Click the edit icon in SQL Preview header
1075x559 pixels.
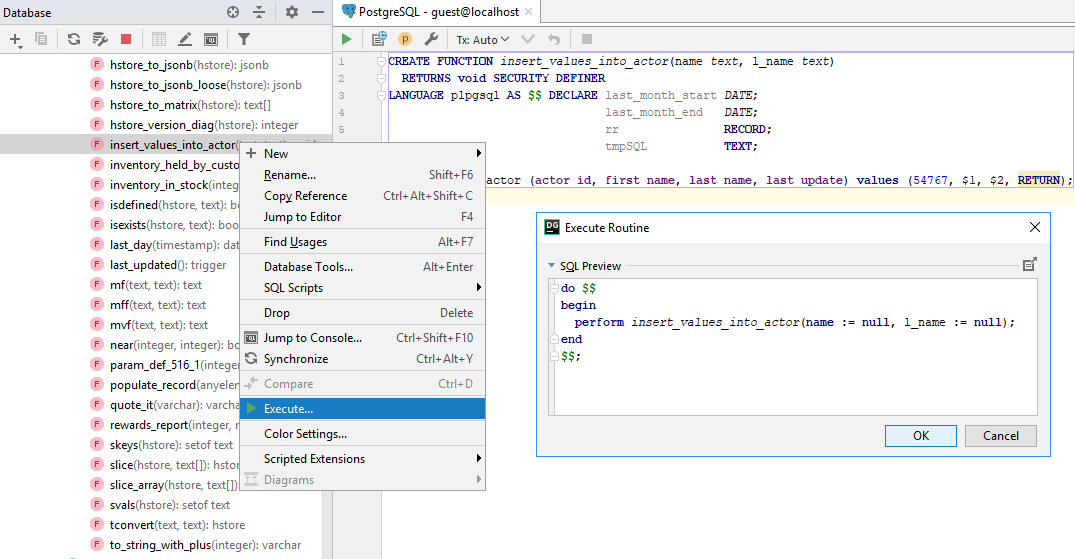click(x=1029, y=265)
